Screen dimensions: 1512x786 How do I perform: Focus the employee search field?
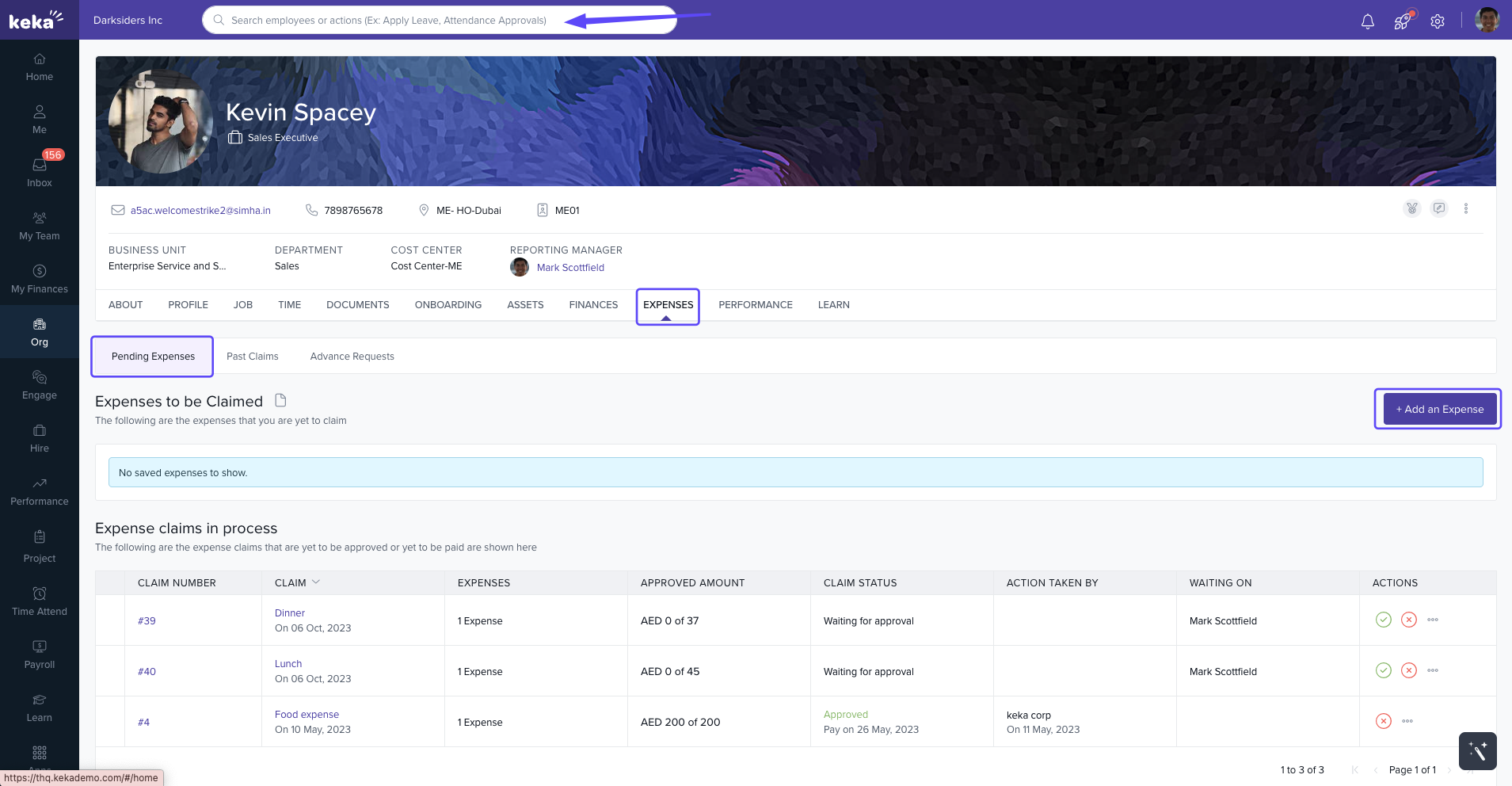pos(388,21)
